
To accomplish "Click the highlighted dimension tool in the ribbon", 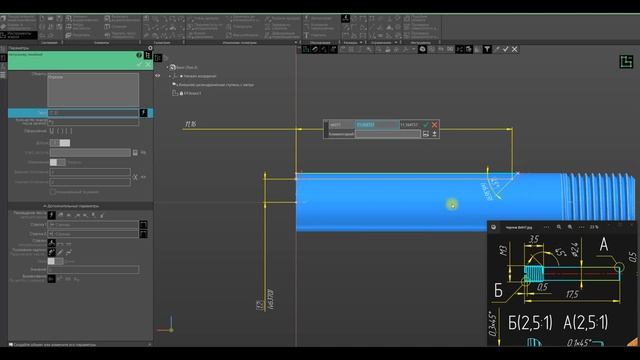I will [x=345, y=18].
